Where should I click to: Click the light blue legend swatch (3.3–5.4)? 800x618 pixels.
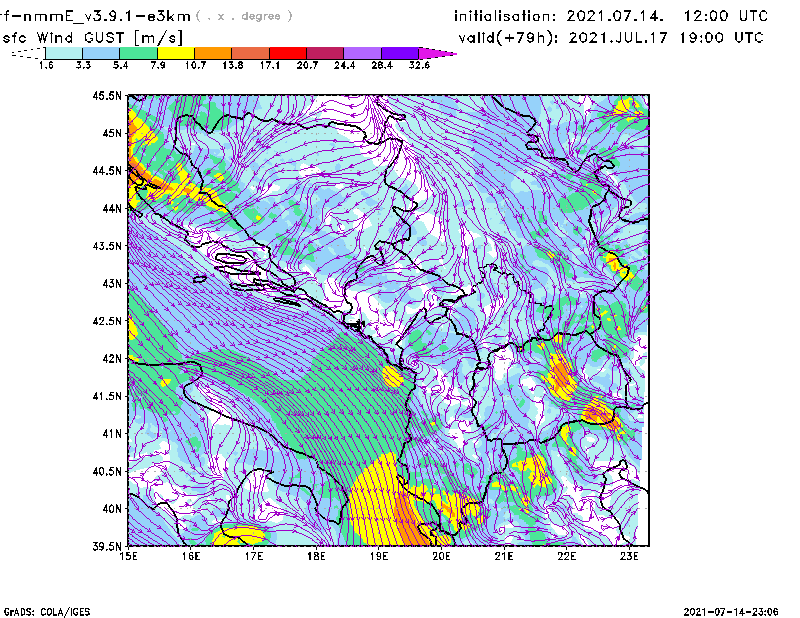[101, 53]
